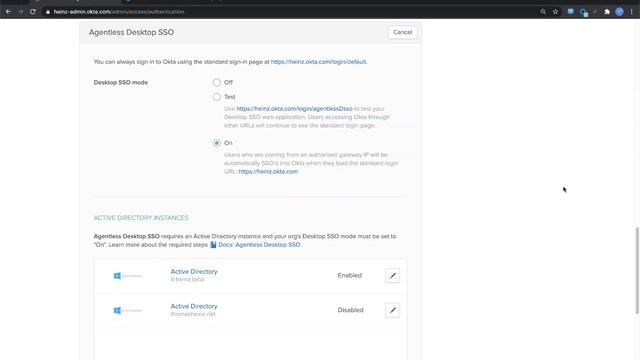Image resolution: width=640 pixels, height=360 pixels.
Task: Go back using the browser back arrow
Action: (8, 12)
